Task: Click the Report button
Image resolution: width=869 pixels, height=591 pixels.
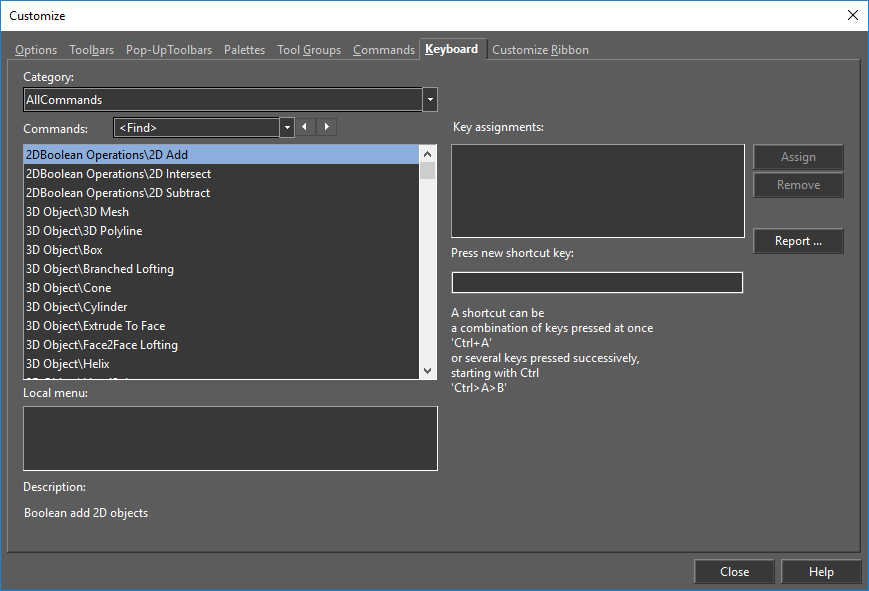Action: 798,241
